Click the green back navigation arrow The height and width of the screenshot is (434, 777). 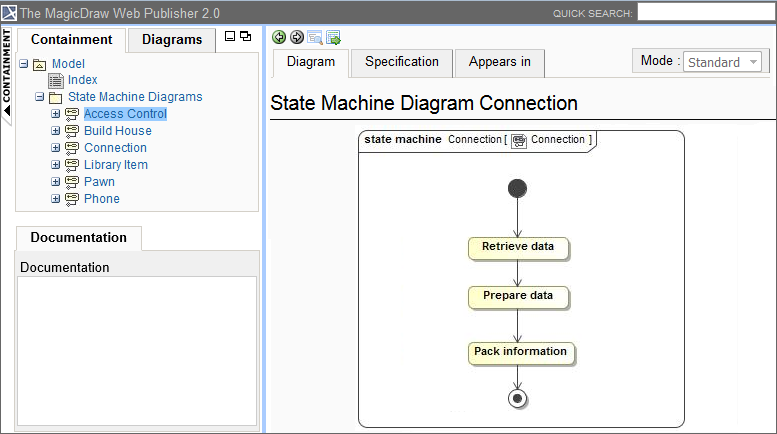pos(279,37)
